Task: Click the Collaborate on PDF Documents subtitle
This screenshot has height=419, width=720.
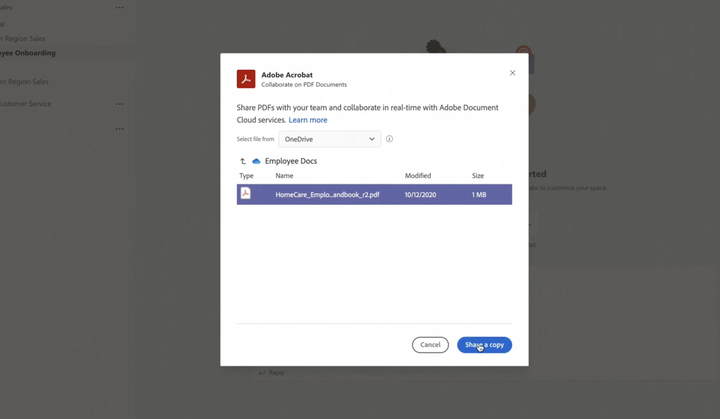Action: tap(304, 85)
